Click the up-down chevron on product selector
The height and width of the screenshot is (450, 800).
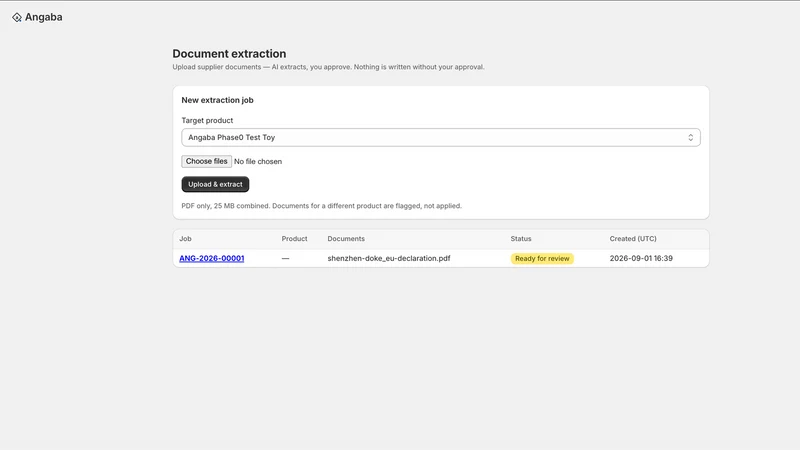pos(690,137)
